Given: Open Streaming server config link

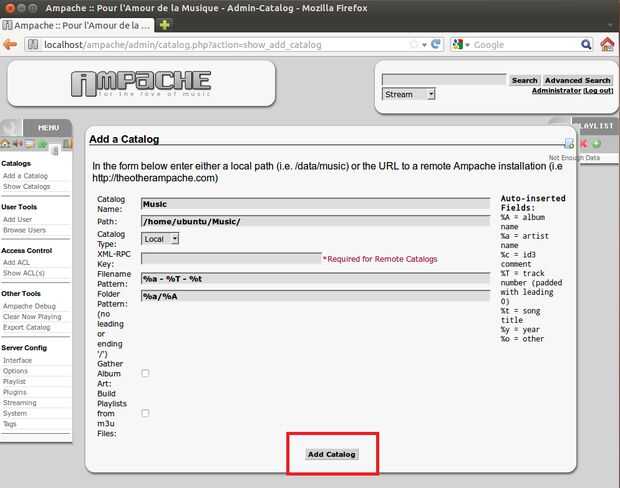Looking at the screenshot, I should (20, 403).
